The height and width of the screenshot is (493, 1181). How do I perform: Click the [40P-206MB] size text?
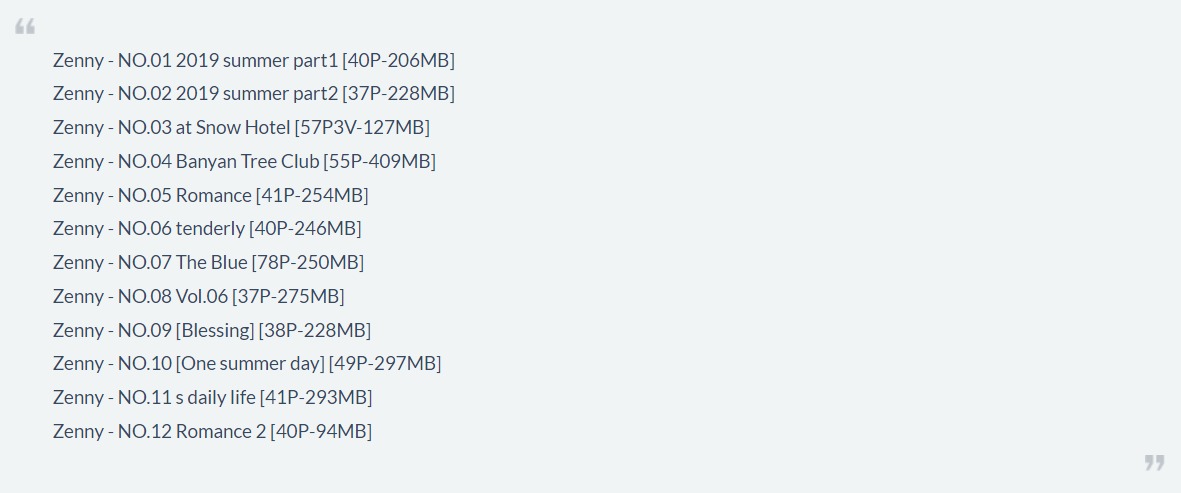point(398,60)
